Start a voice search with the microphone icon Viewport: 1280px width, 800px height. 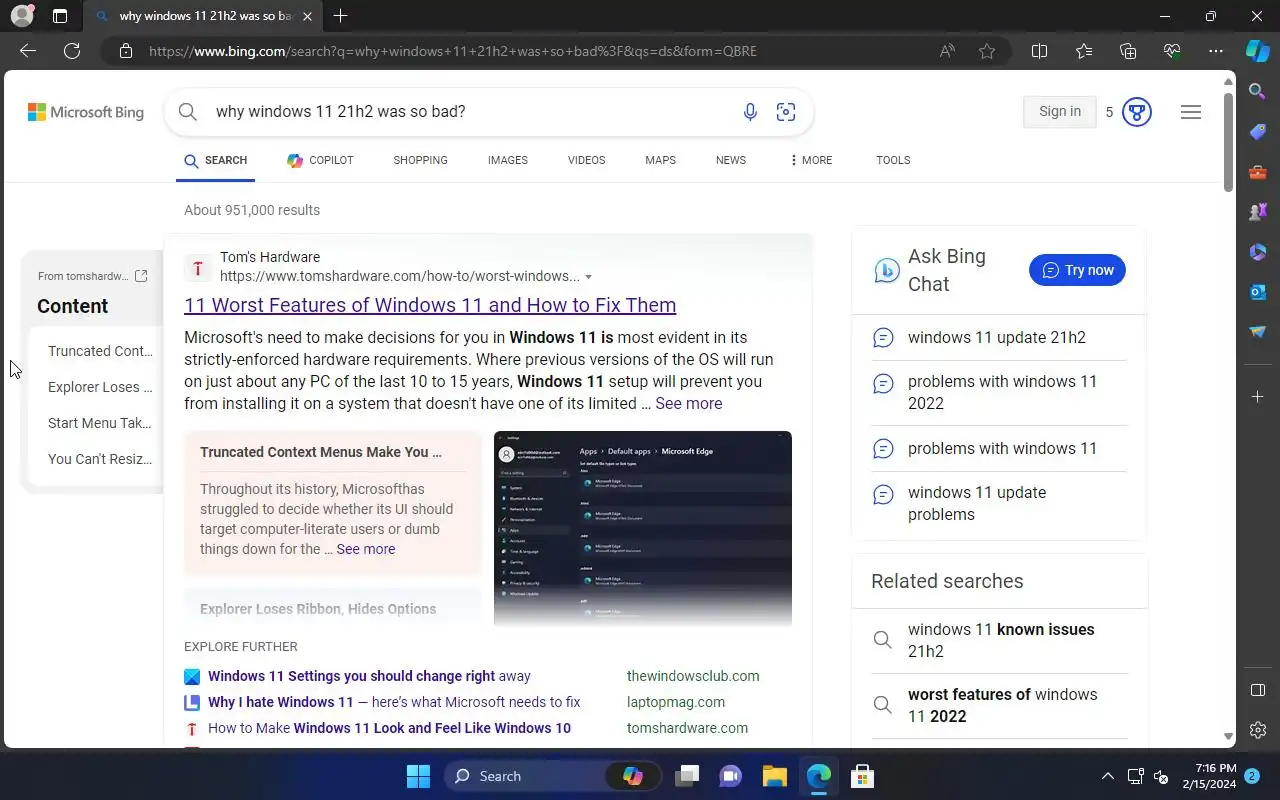750,112
